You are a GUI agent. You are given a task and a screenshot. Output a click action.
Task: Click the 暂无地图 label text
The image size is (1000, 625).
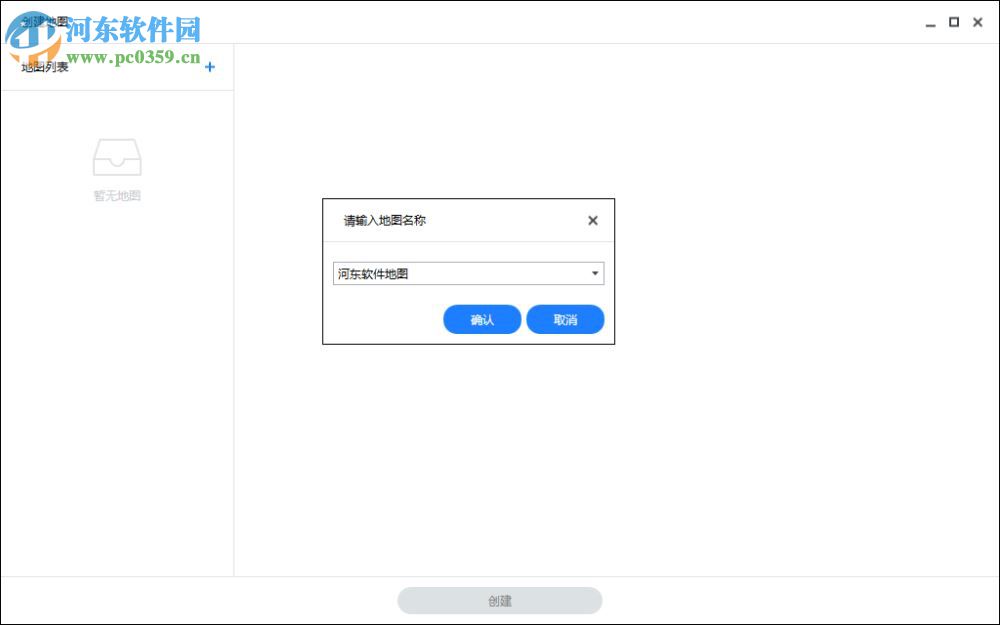tap(117, 196)
